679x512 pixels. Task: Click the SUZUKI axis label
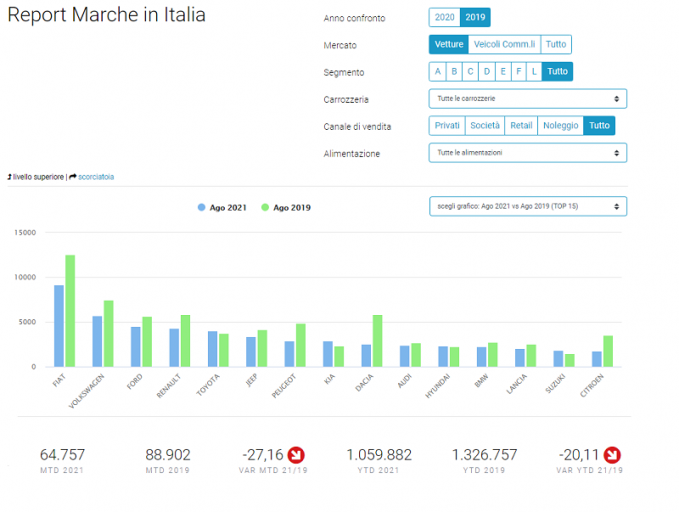coord(555,384)
